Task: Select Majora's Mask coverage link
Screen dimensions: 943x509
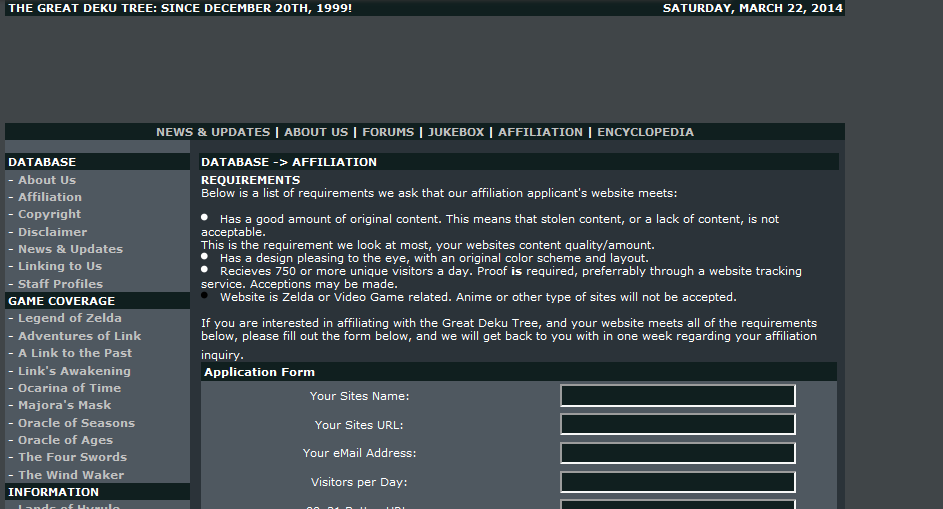Action: tap(64, 405)
